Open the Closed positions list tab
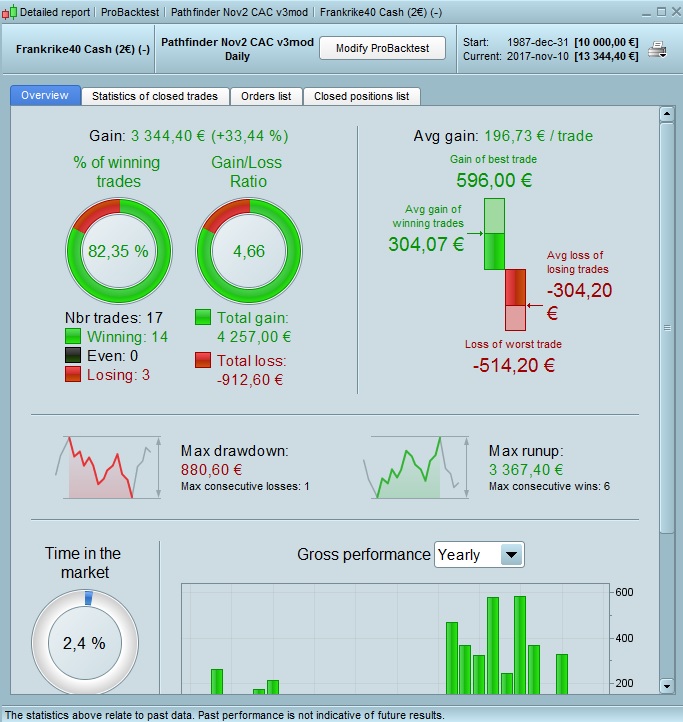This screenshot has height=722, width=683. [x=362, y=96]
